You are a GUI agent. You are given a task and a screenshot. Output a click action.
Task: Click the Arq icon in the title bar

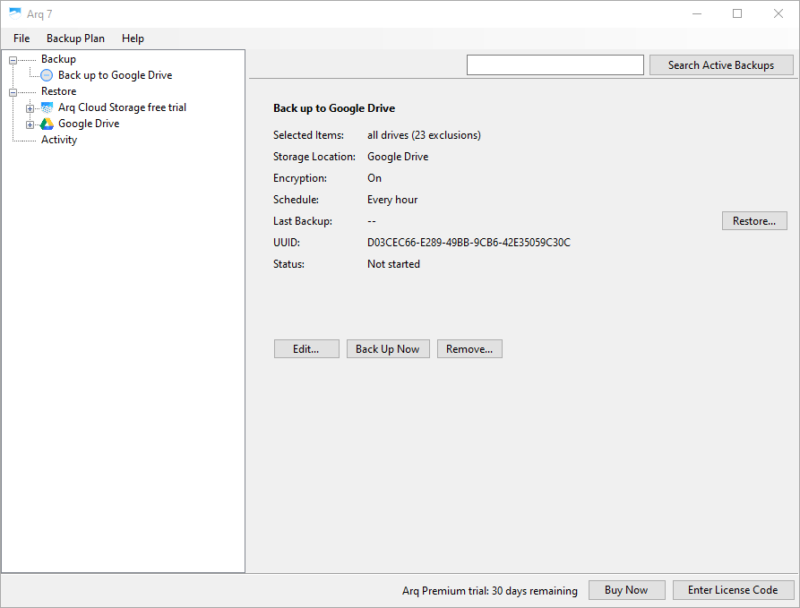pyautogui.click(x=14, y=14)
